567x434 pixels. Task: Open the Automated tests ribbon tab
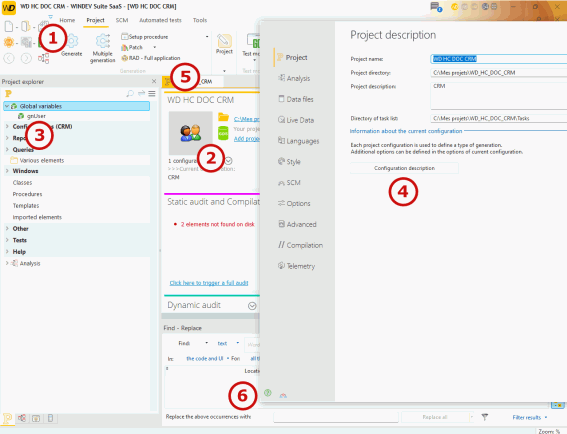(x=160, y=20)
